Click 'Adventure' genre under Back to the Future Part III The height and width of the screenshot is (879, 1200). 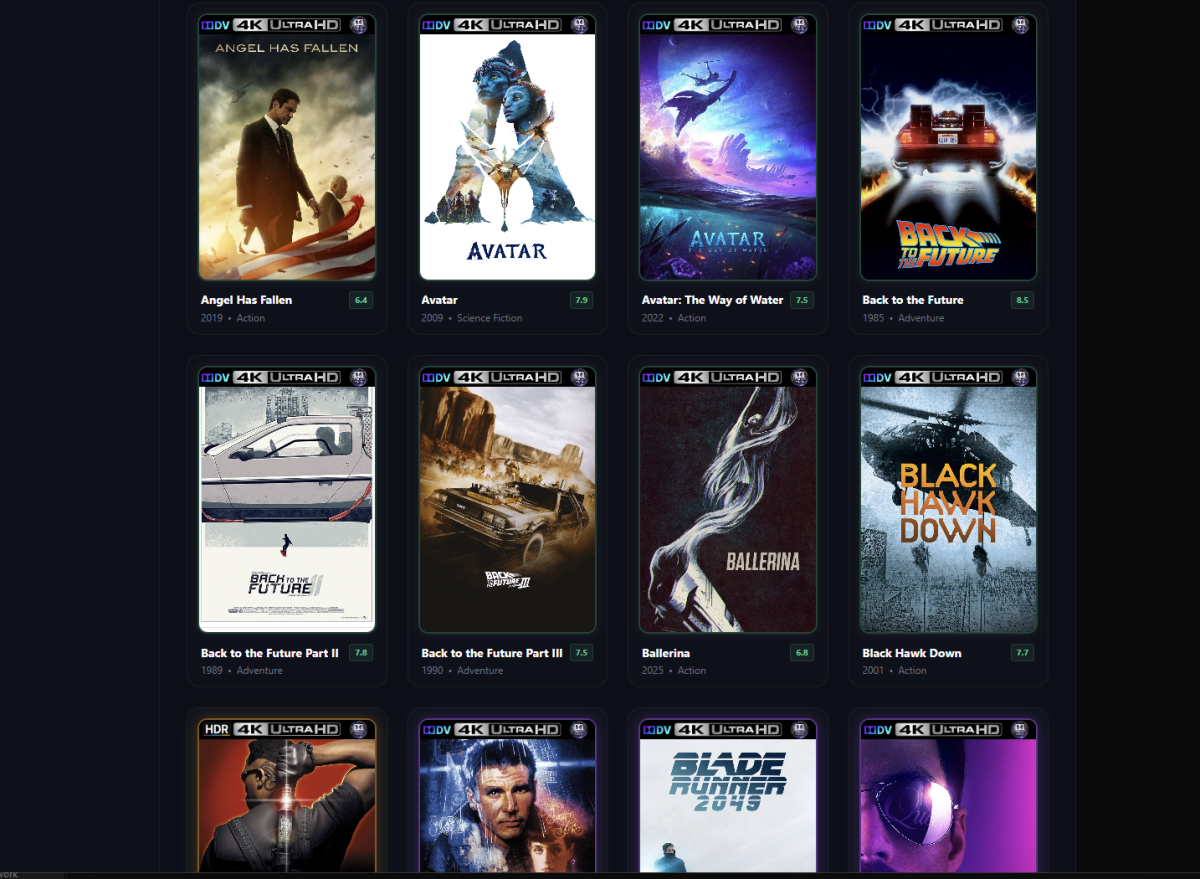point(480,671)
